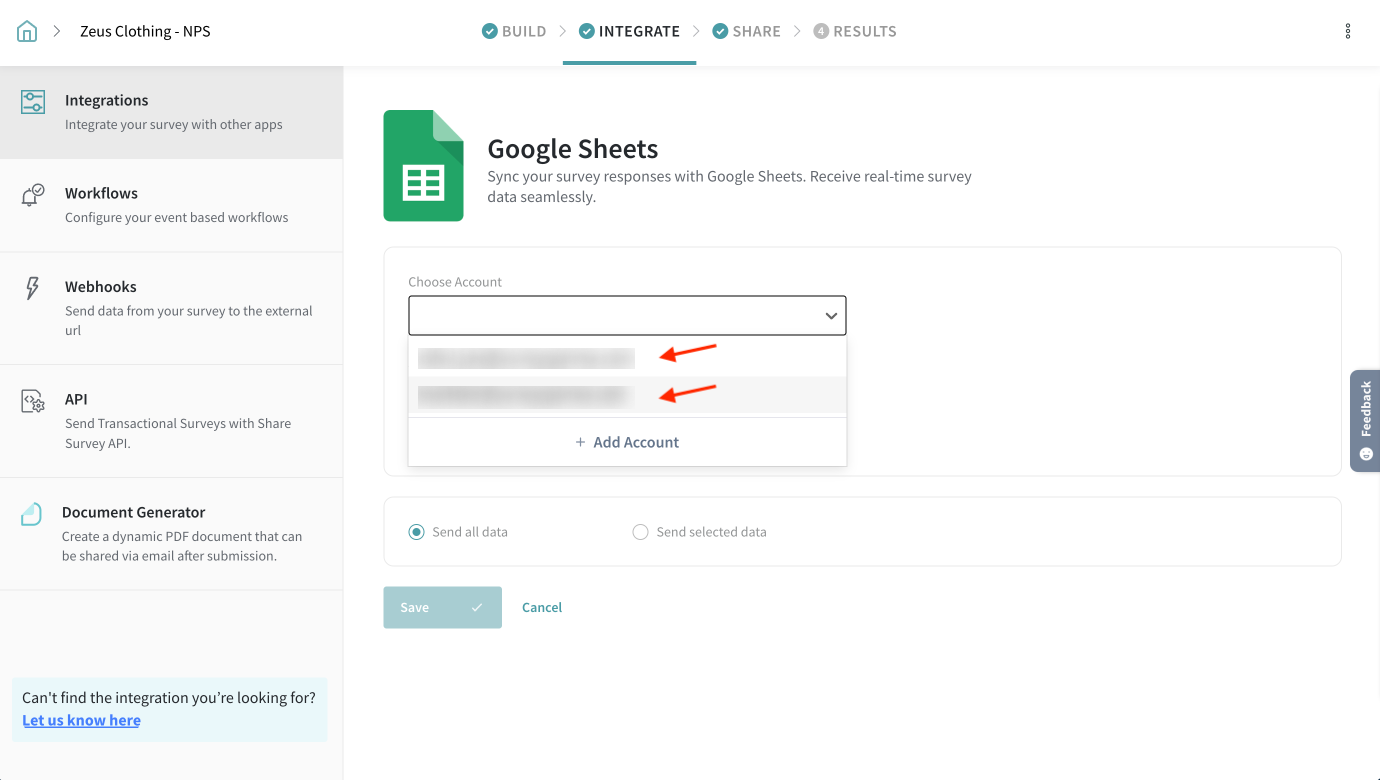This screenshot has width=1380, height=780.
Task: Click the INTEGRATE step checkmark icon
Action: 587,31
